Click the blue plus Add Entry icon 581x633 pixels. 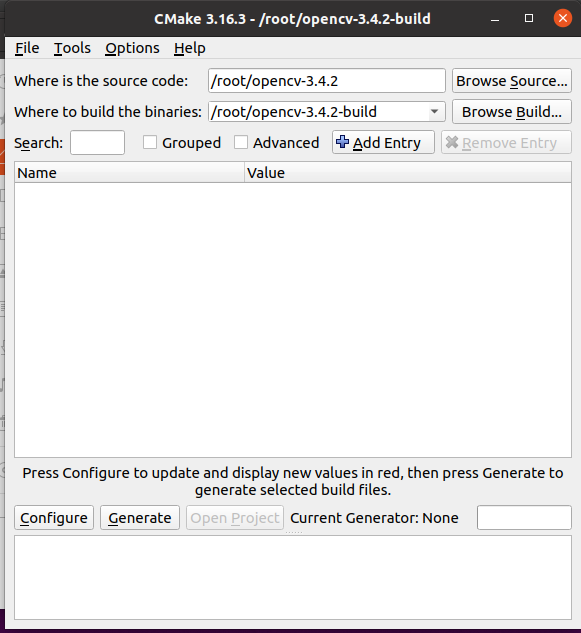pyautogui.click(x=342, y=142)
